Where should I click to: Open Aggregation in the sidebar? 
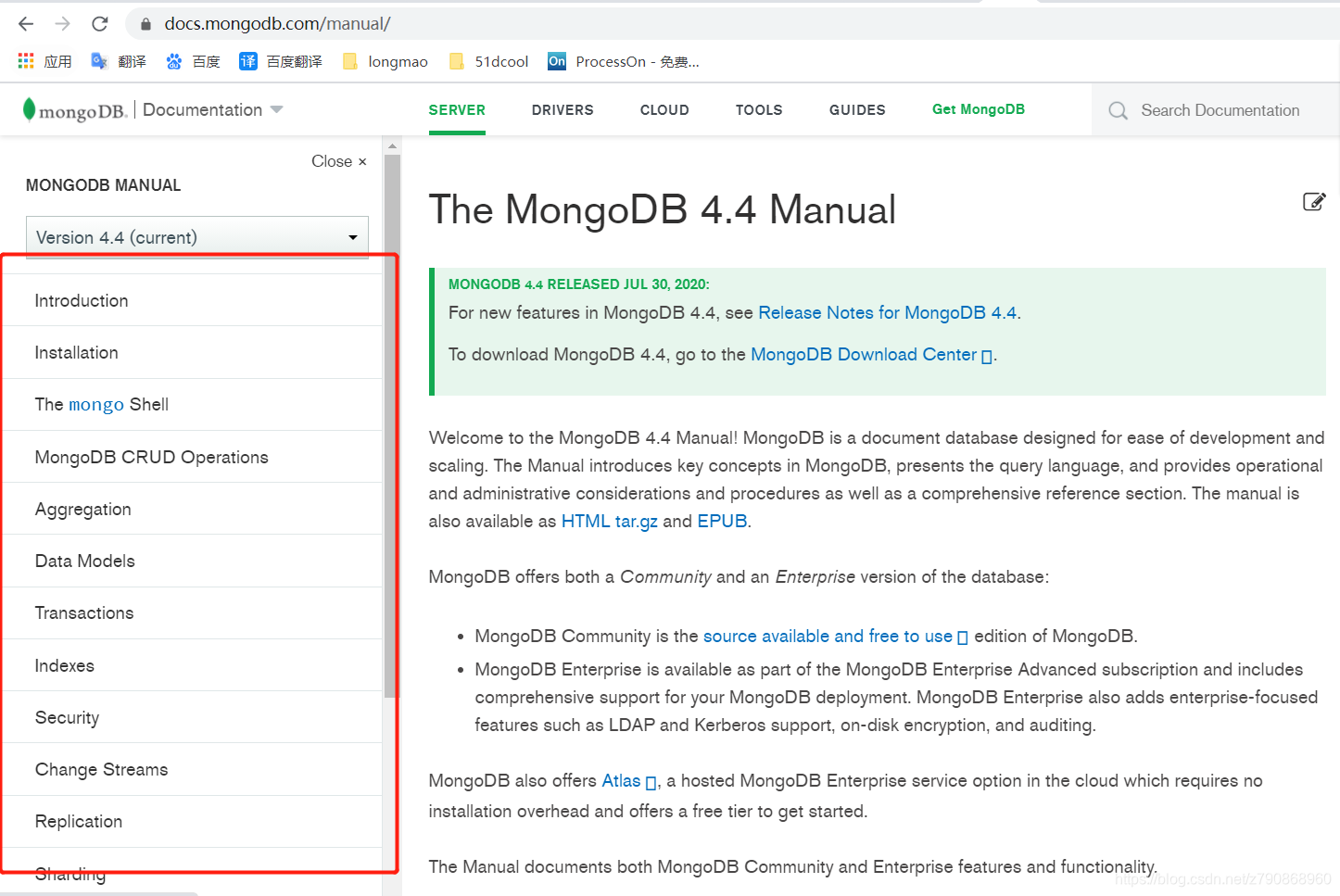click(x=82, y=510)
